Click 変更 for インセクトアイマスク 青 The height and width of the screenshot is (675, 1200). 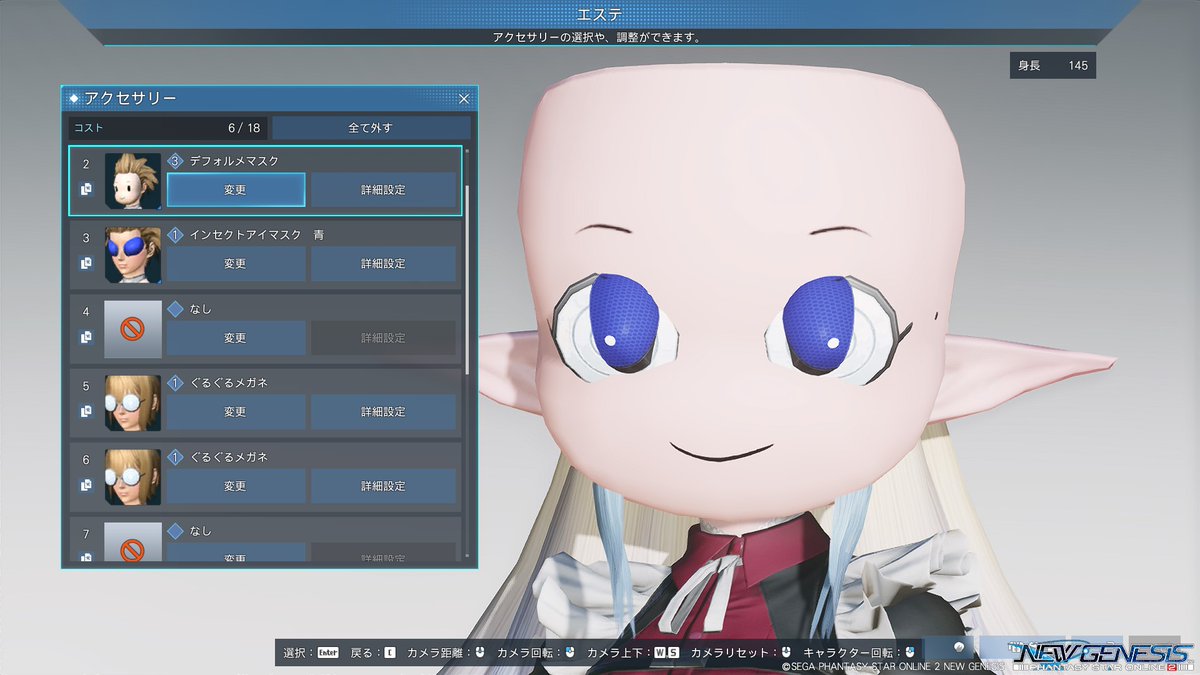point(235,264)
